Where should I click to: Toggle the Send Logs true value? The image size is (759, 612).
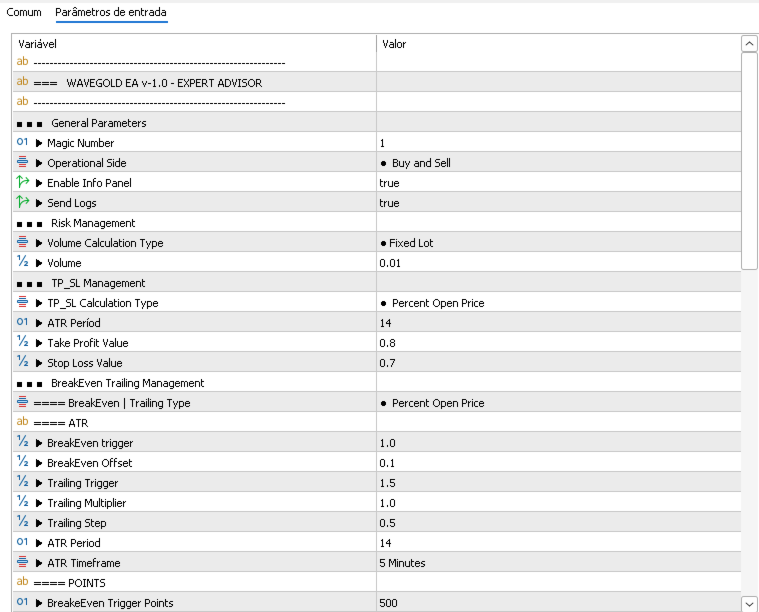click(389, 203)
